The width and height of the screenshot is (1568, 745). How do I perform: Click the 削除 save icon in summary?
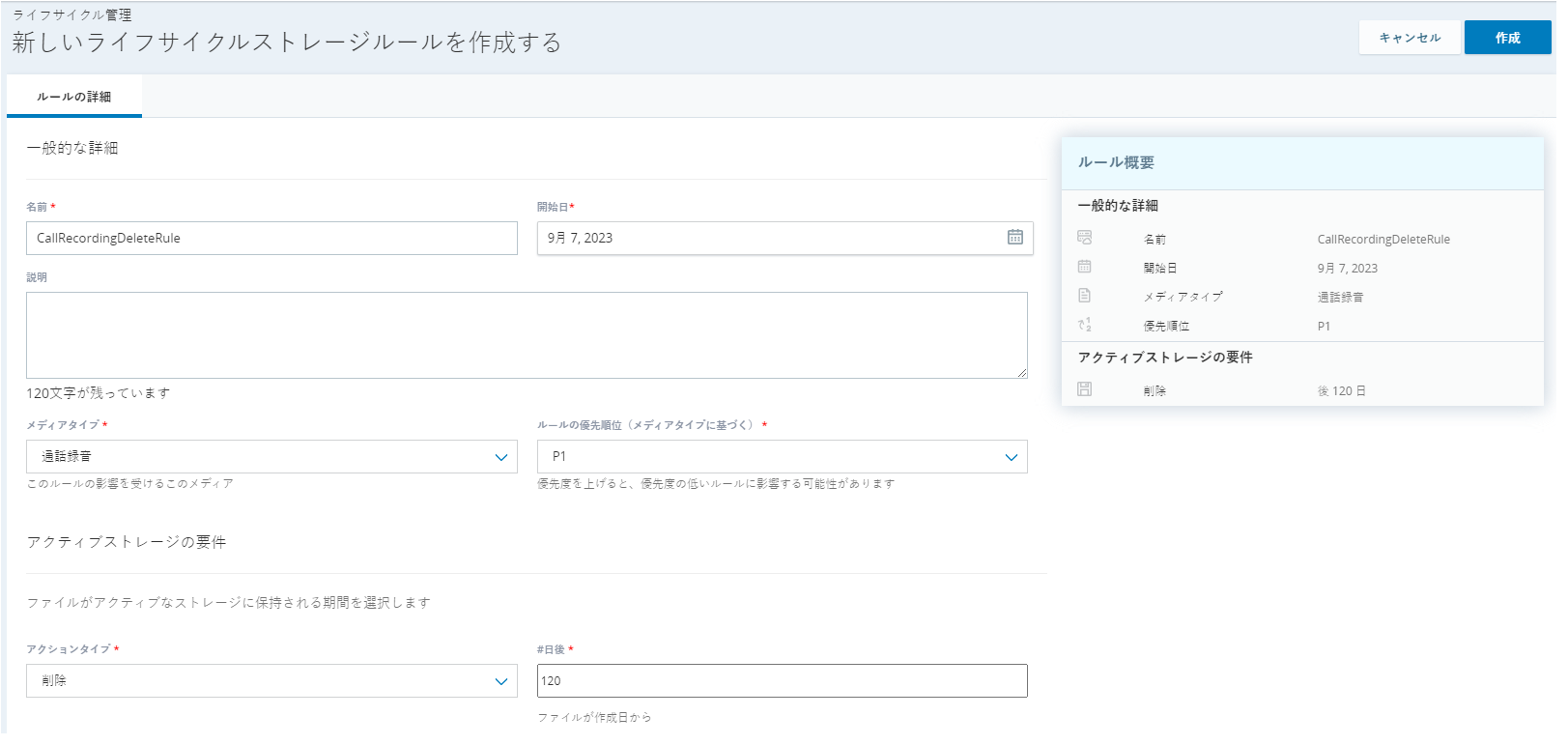(x=1084, y=389)
